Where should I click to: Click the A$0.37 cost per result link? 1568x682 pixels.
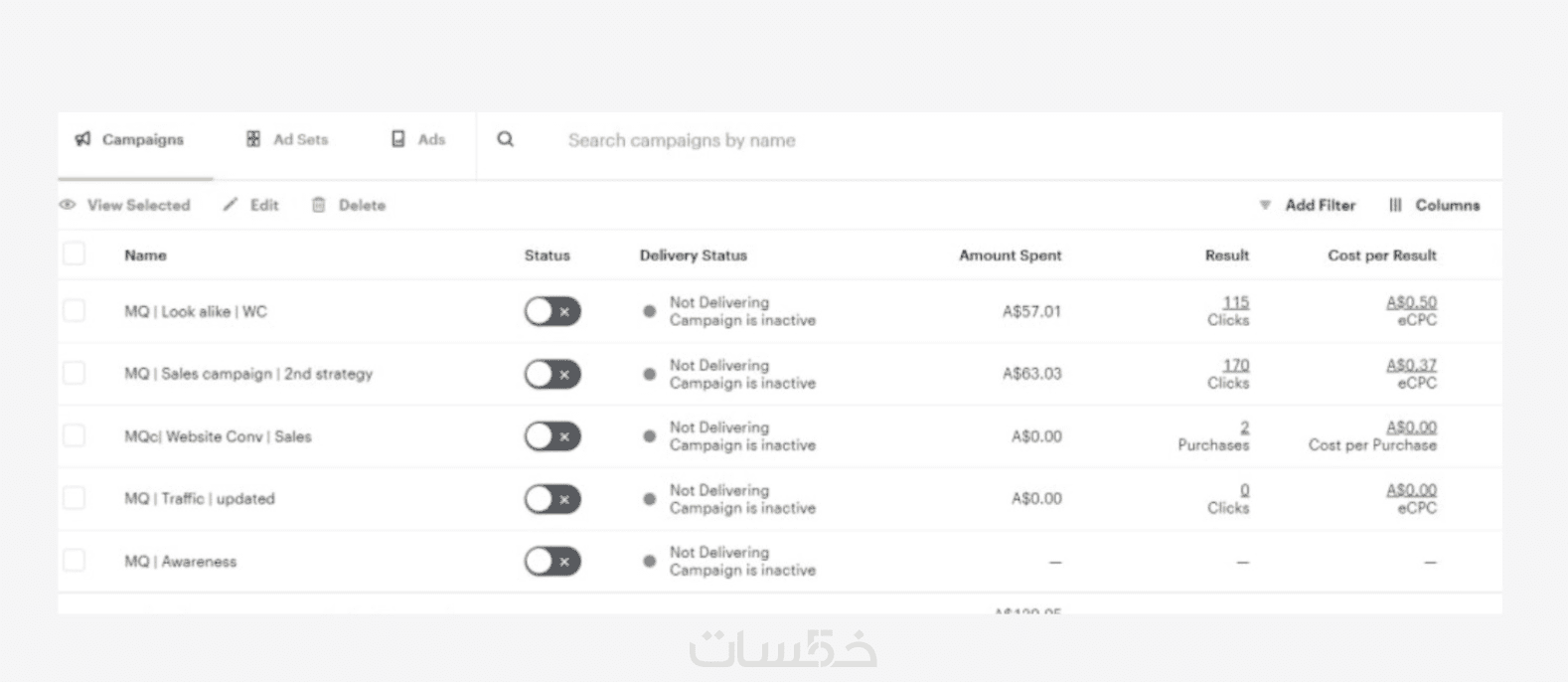pos(1411,365)
